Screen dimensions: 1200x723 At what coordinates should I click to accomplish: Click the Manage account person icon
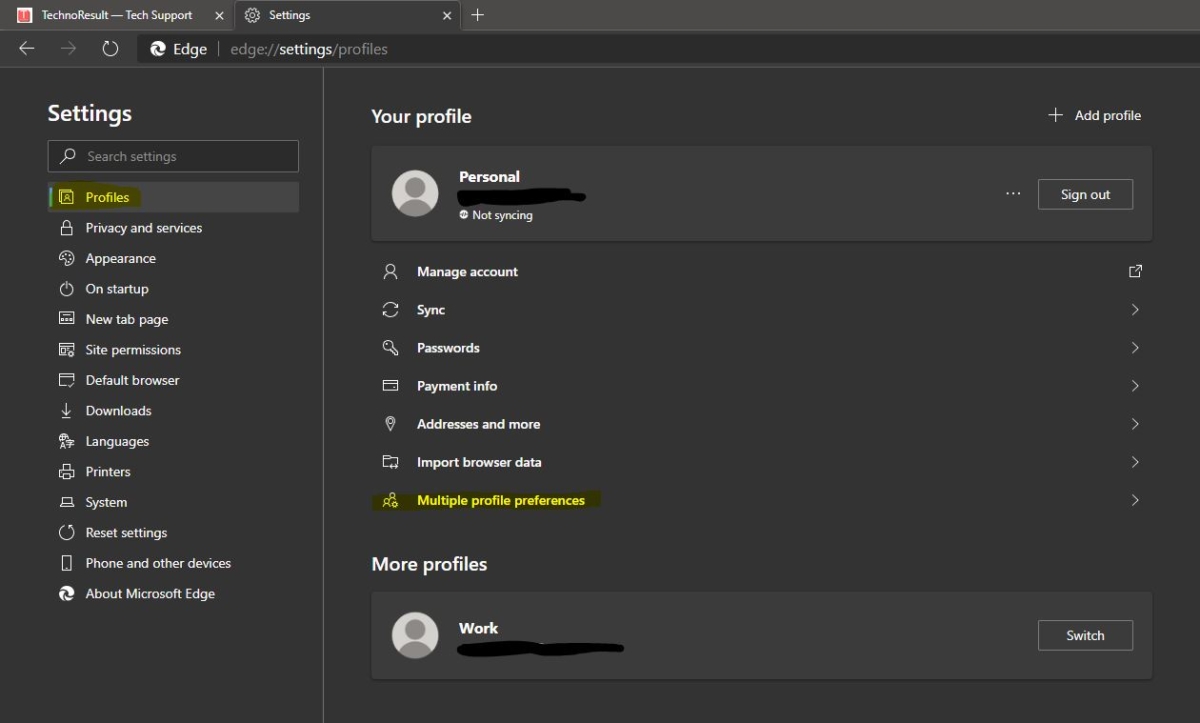click(x=391, y=271)
